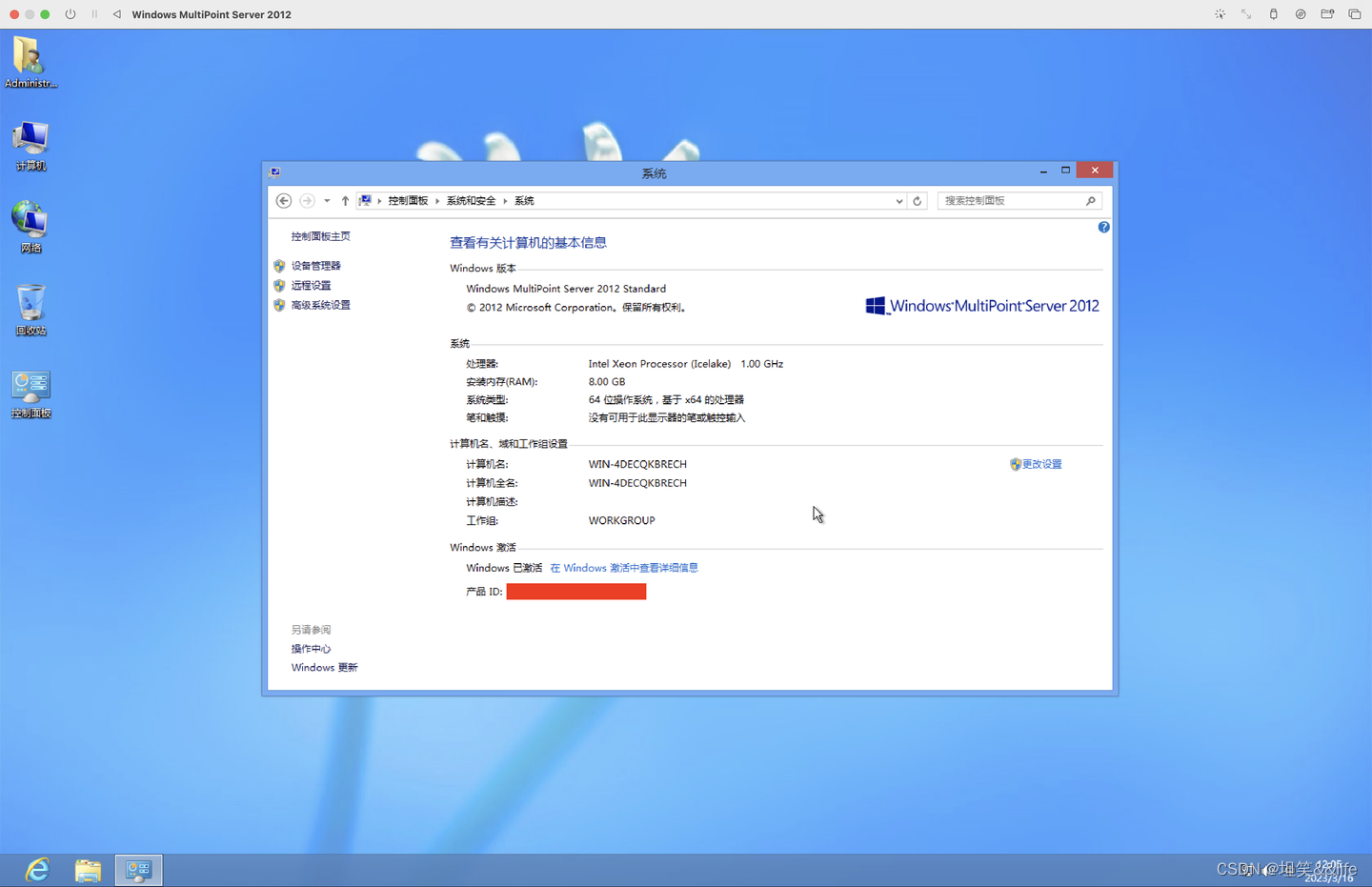Viewport: 1372px width, 887px height.
Task: Click the brightness icon in VM toolbar
Action: point(1220,14)
